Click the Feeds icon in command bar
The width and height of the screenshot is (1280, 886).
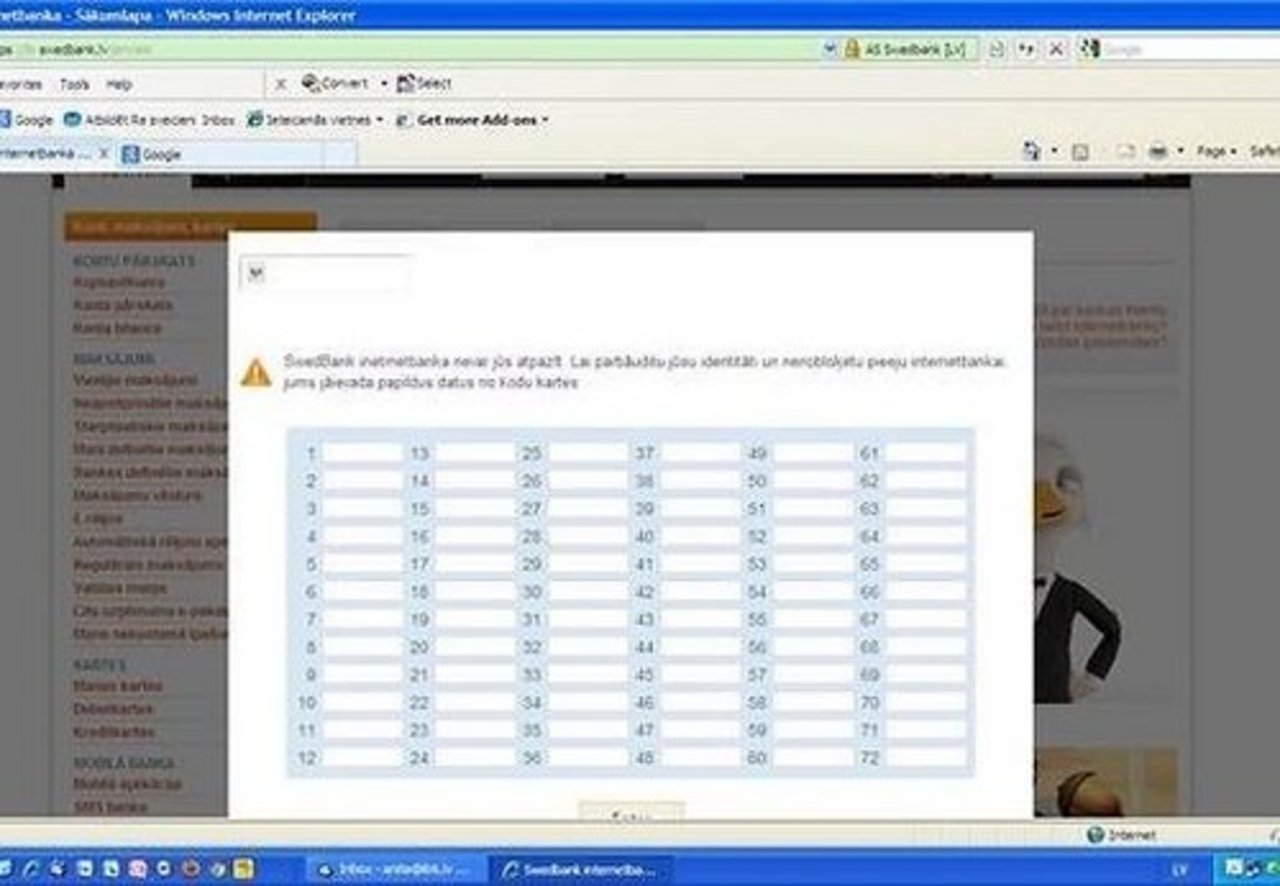1080,152
